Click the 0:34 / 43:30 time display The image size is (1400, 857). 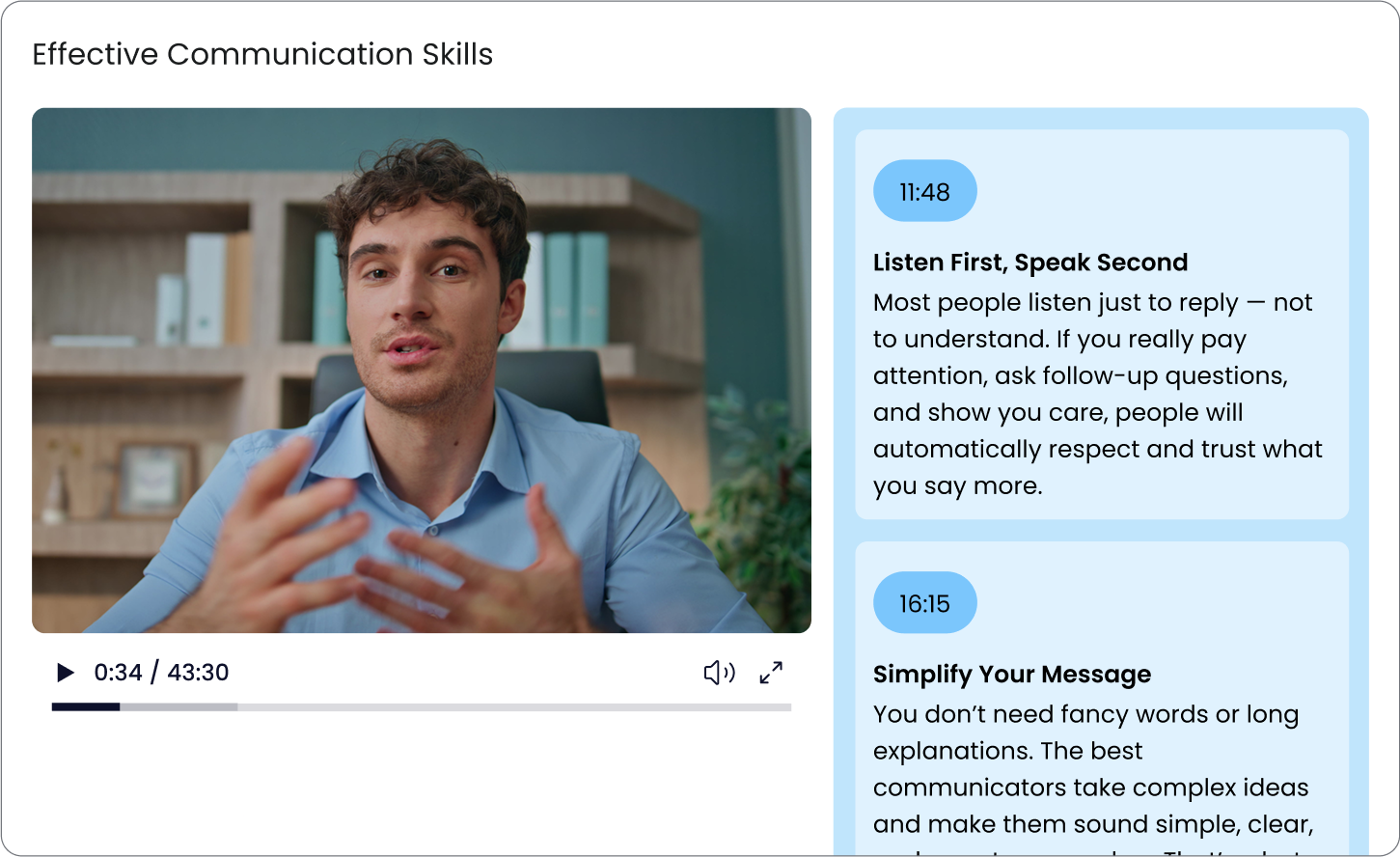(161, 673)
